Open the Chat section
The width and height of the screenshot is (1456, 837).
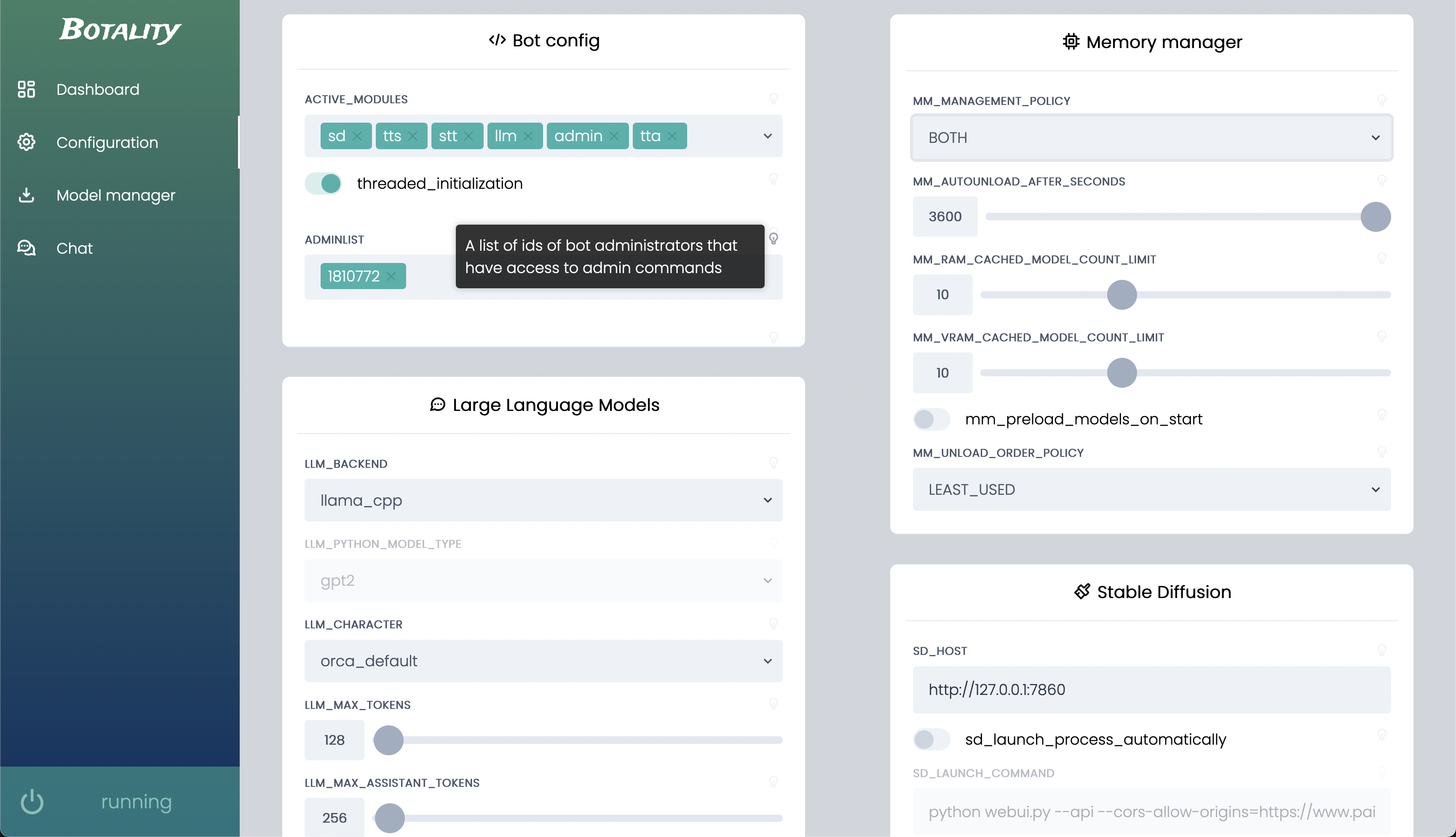pos(74,248)
